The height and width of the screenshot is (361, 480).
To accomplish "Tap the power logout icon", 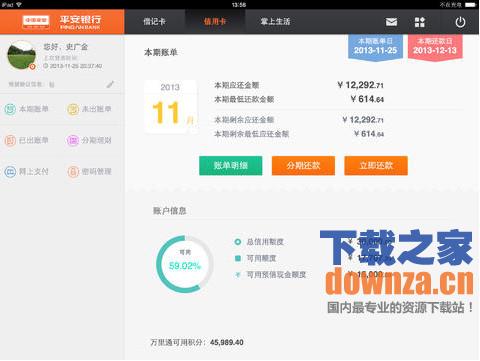I will (460, 22).
